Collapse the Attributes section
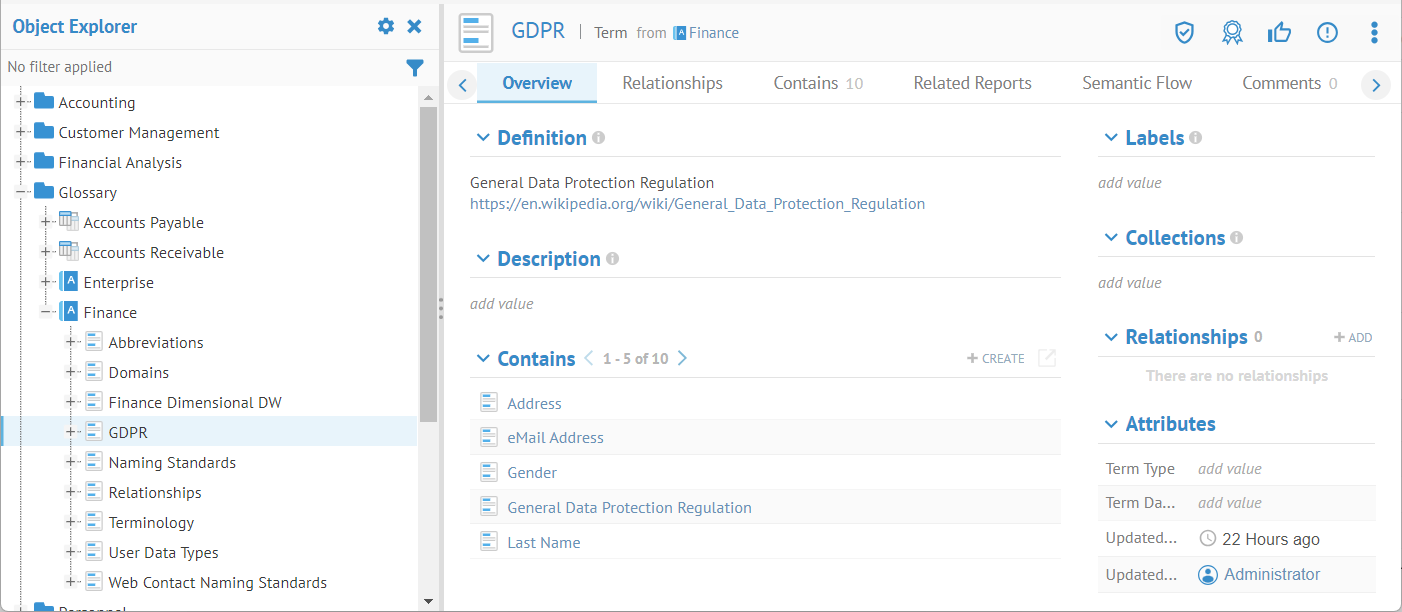The width and height of the screenshot is (1402, 612). tap(1110, 424)
